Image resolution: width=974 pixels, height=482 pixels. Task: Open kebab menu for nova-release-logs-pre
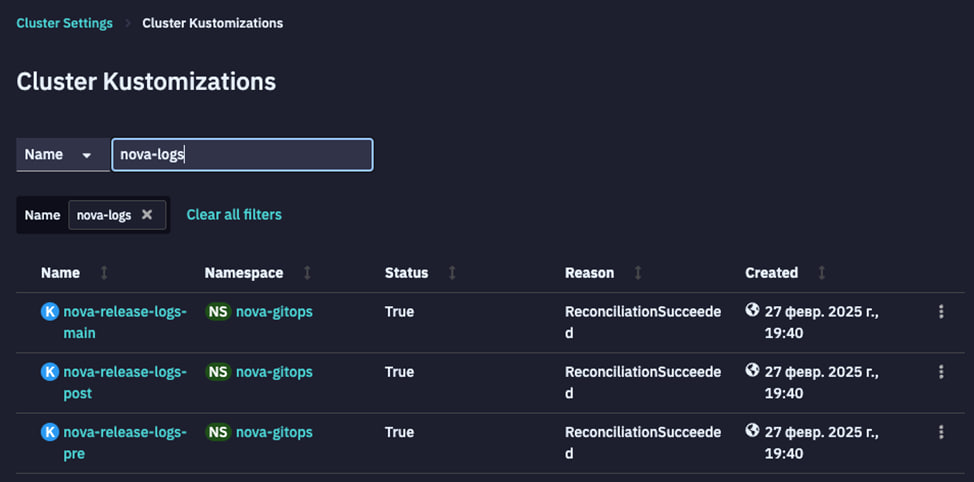(x=941, y=432)
